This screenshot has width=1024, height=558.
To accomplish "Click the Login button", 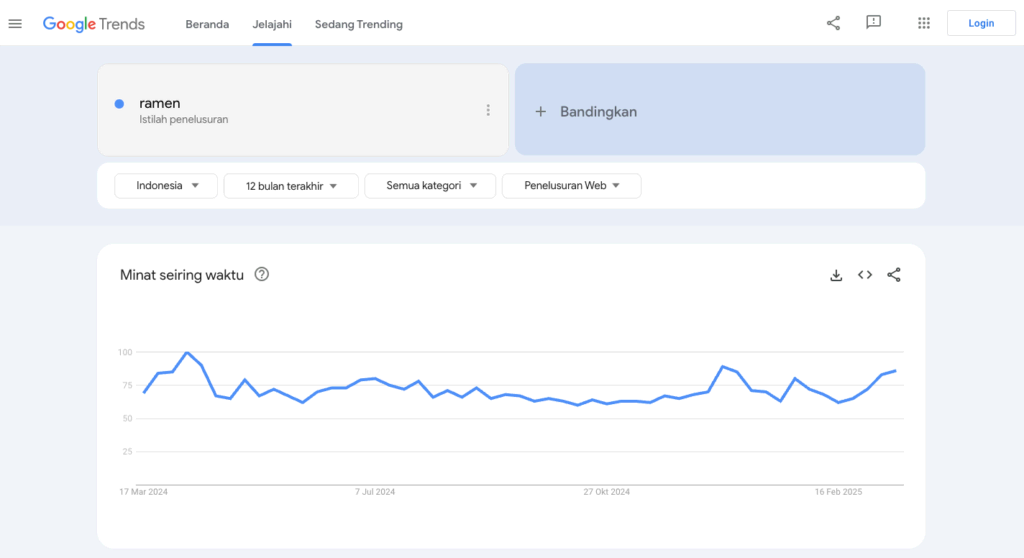I will (980, 23).
